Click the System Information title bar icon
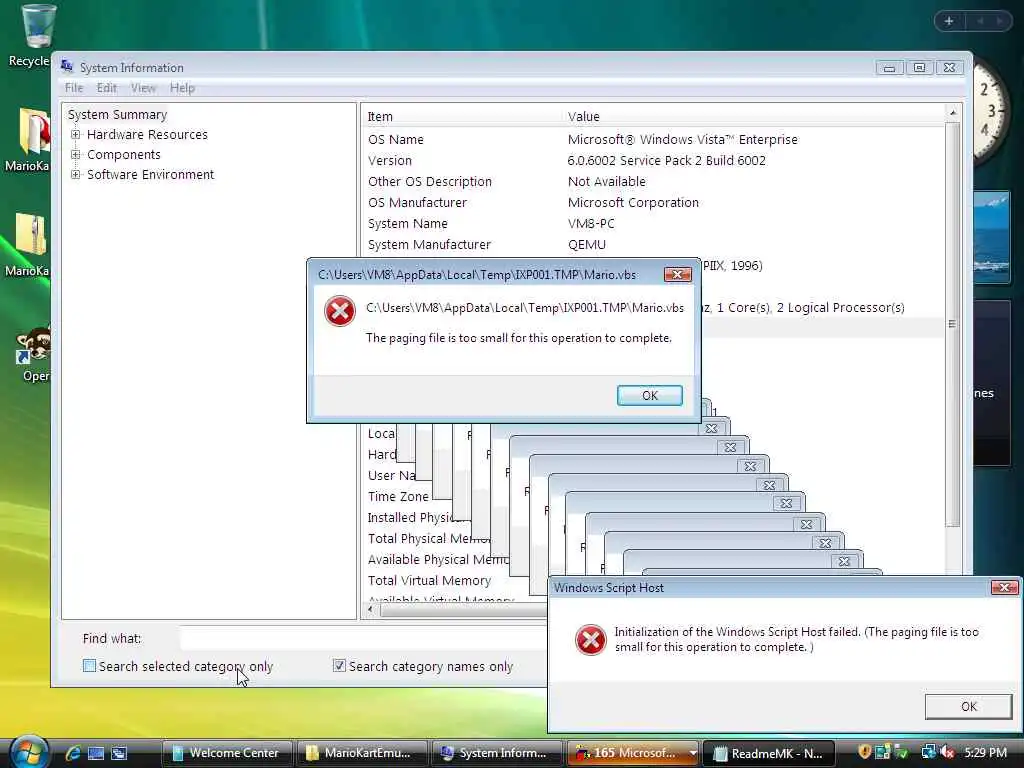 (x=67, y=67)
